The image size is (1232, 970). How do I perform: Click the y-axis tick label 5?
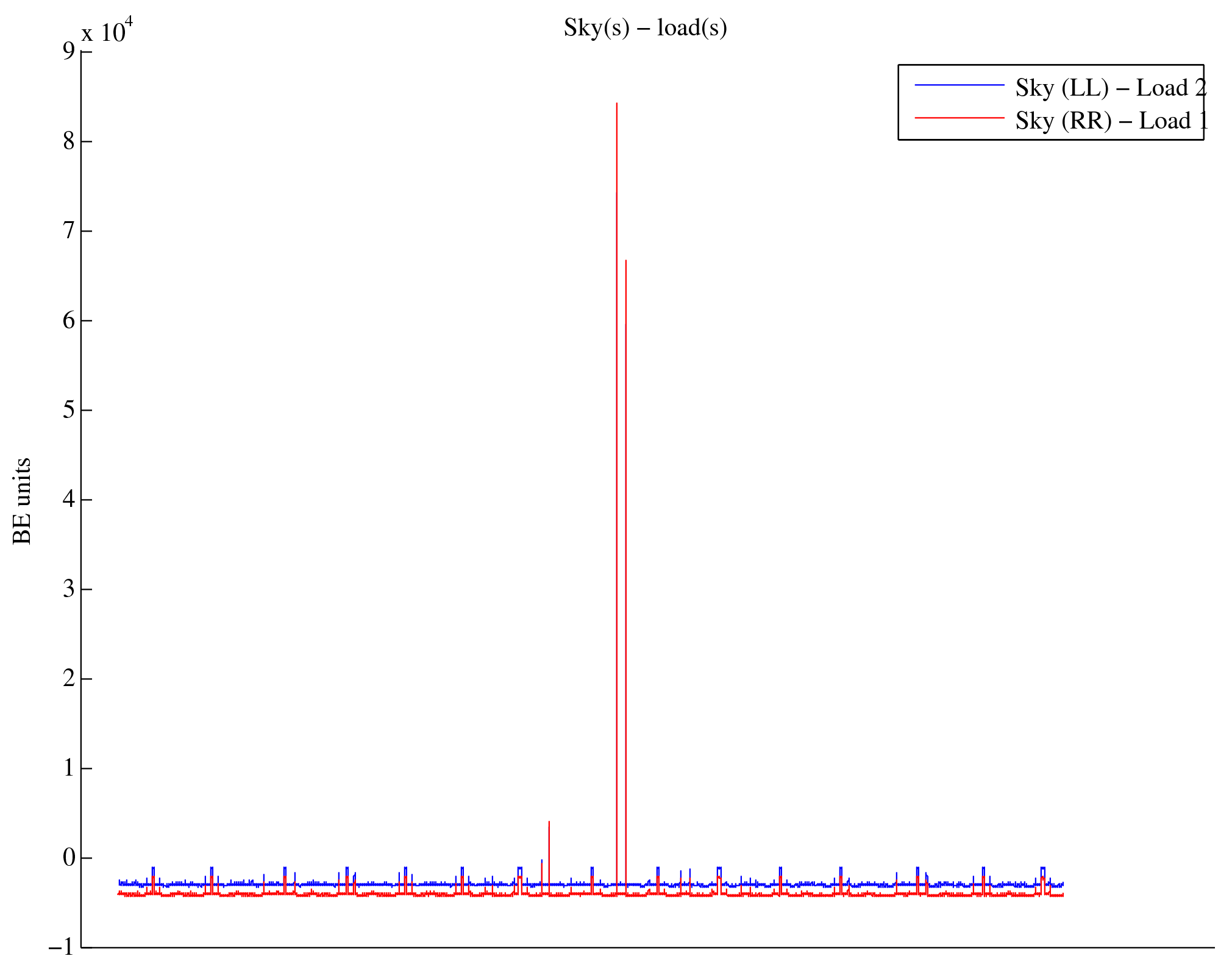68,410
